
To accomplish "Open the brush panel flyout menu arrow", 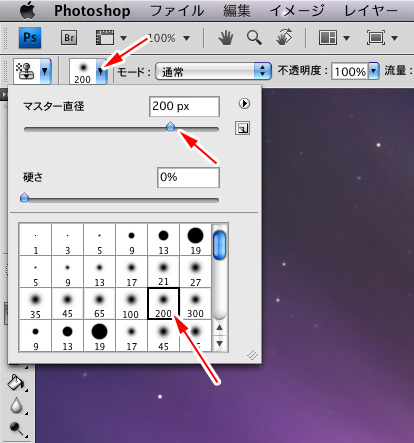I will click(x=244, y=104).
